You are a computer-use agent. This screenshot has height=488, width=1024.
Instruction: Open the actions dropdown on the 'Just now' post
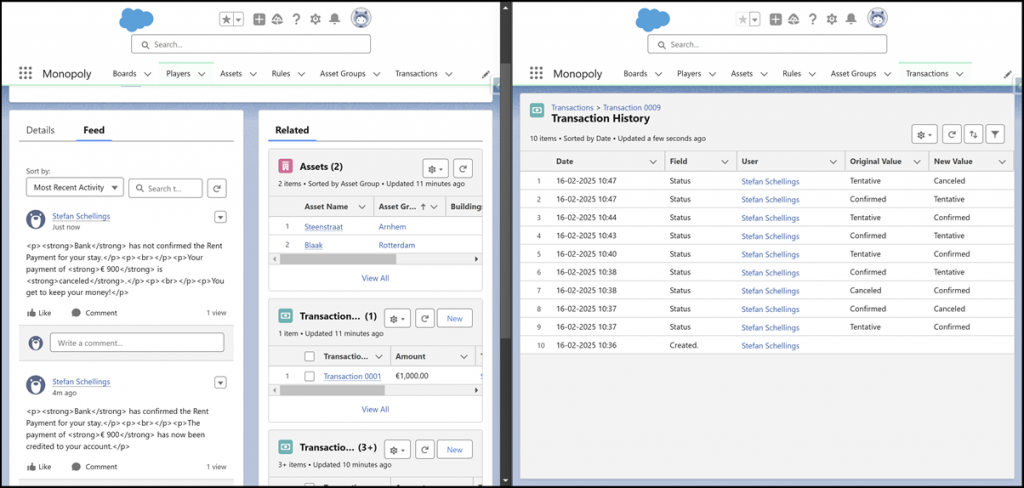pos(221,217)
